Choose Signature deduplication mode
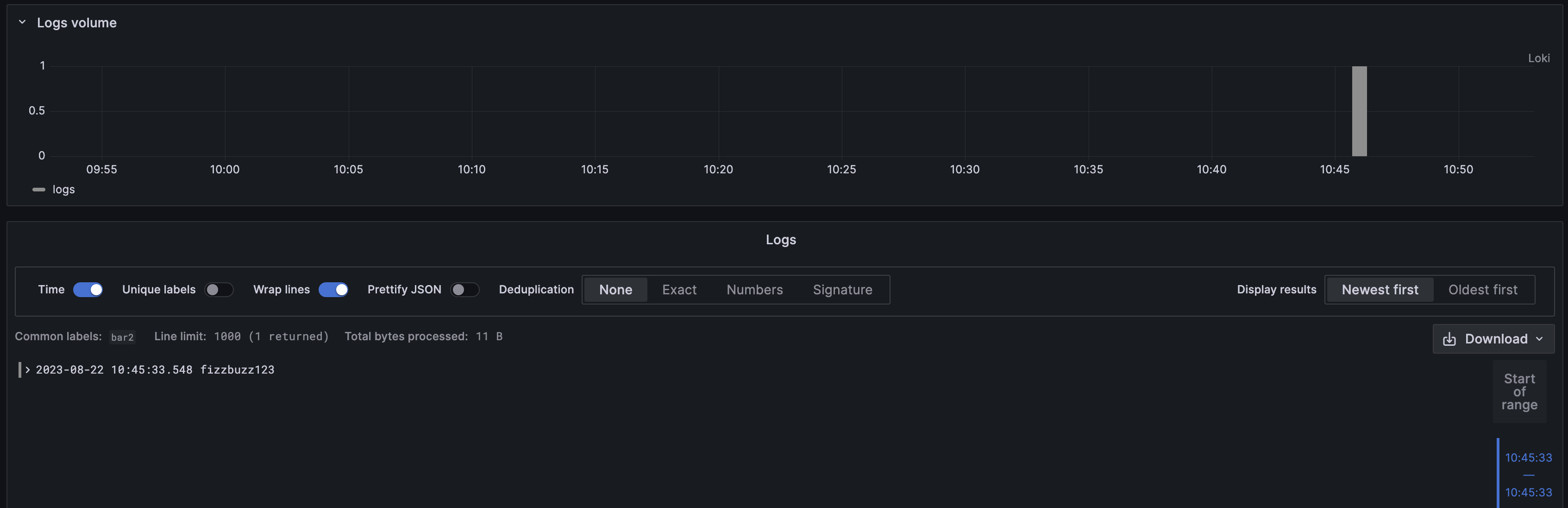Viewport: 1568px width, 508px height. coord(842,289)
